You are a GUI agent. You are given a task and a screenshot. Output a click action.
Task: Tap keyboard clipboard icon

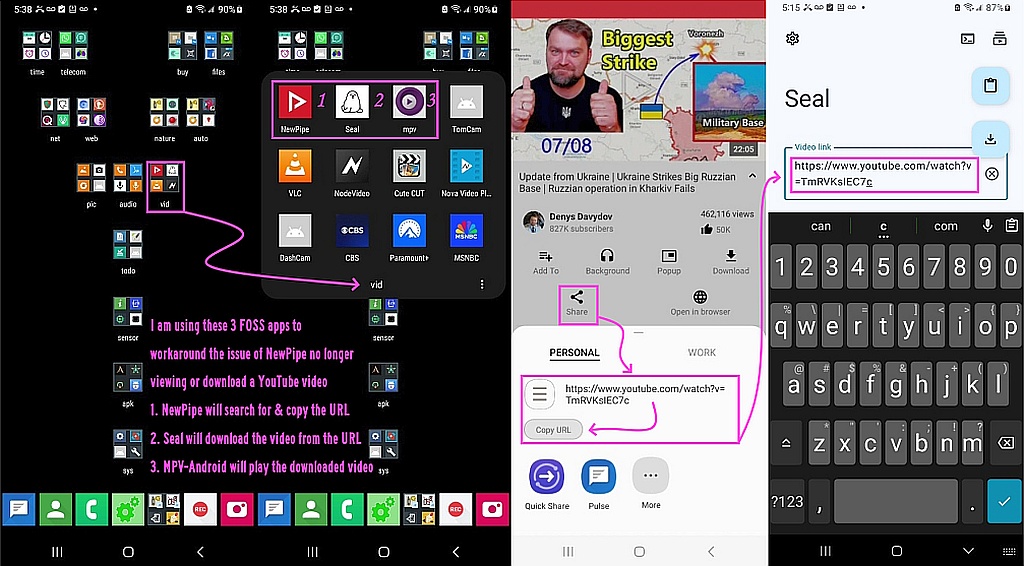[x=1012, y=226]
